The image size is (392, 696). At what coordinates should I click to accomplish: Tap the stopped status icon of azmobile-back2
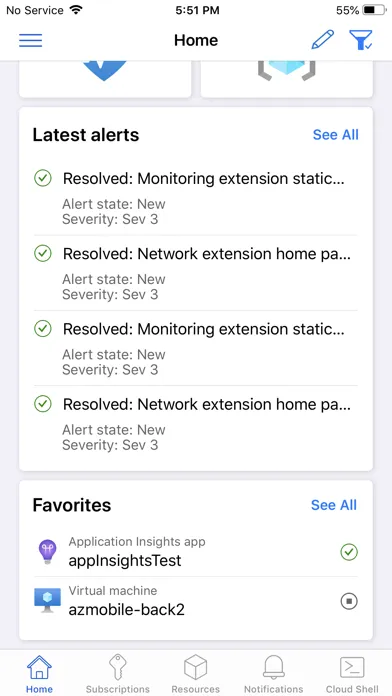[x=349, y=601]
